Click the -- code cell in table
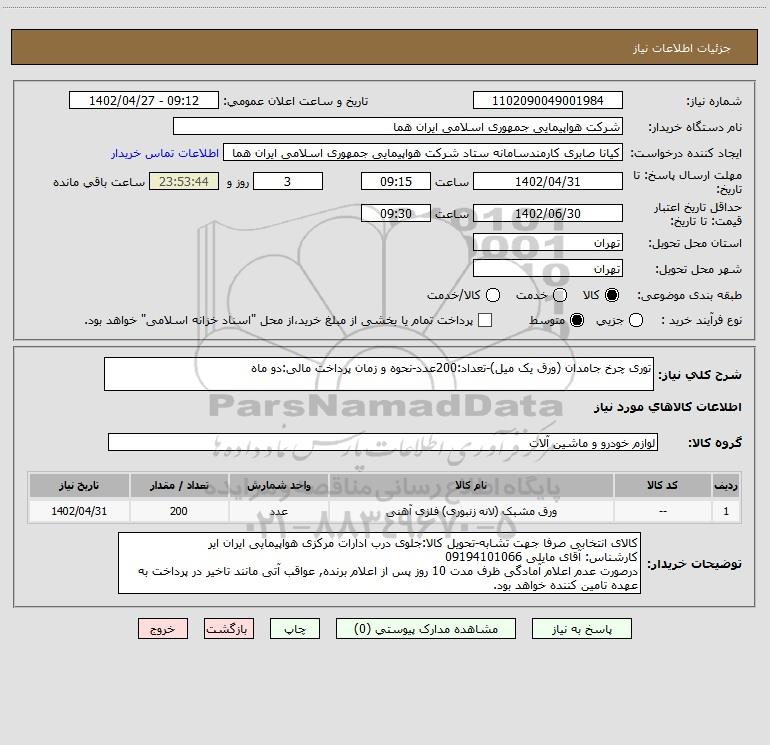 (662, 511)
